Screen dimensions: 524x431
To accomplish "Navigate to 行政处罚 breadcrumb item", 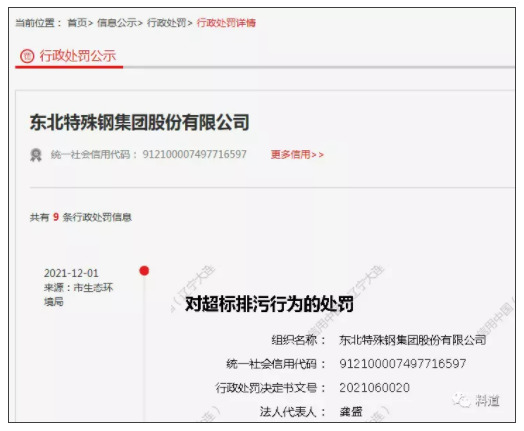I will pos(166,23).
